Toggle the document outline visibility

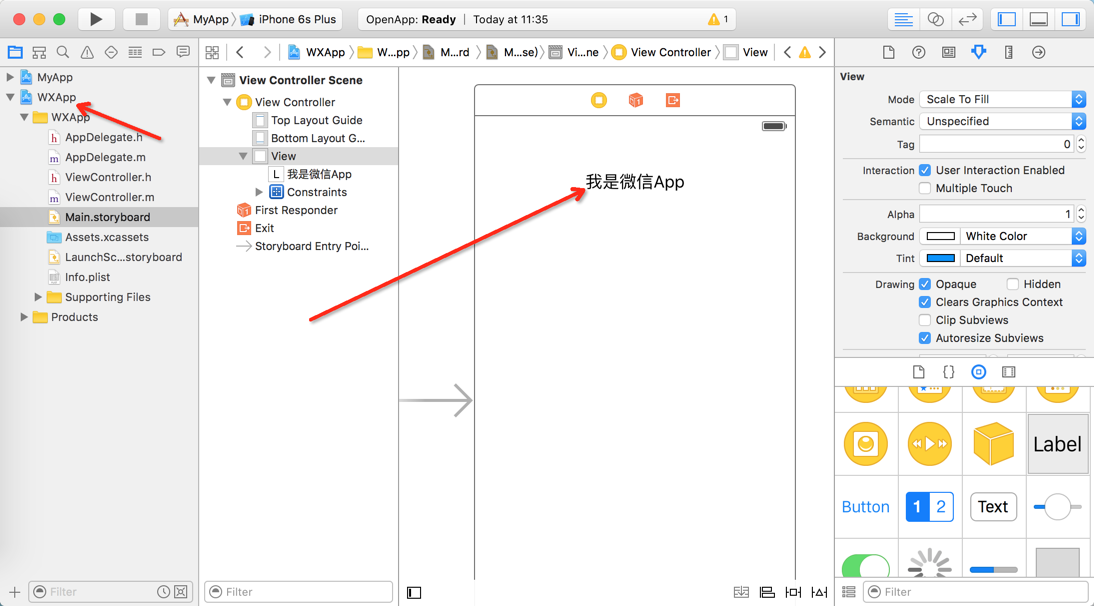click(414, 593)
